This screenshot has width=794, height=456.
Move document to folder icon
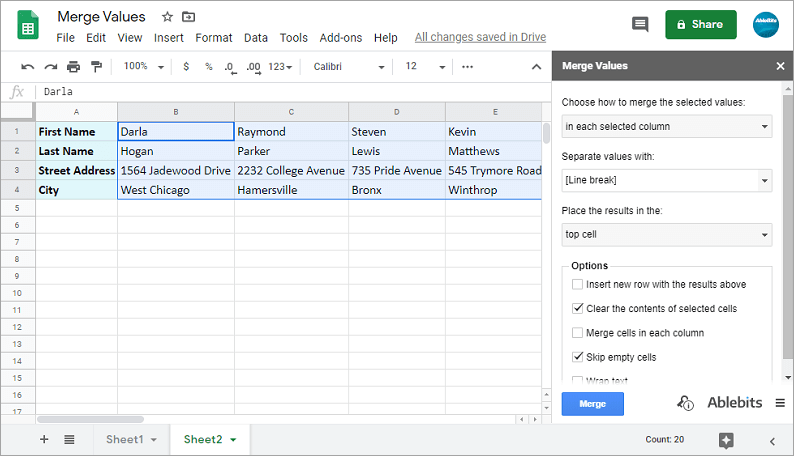pyautogui.click(x=188, y=17)
